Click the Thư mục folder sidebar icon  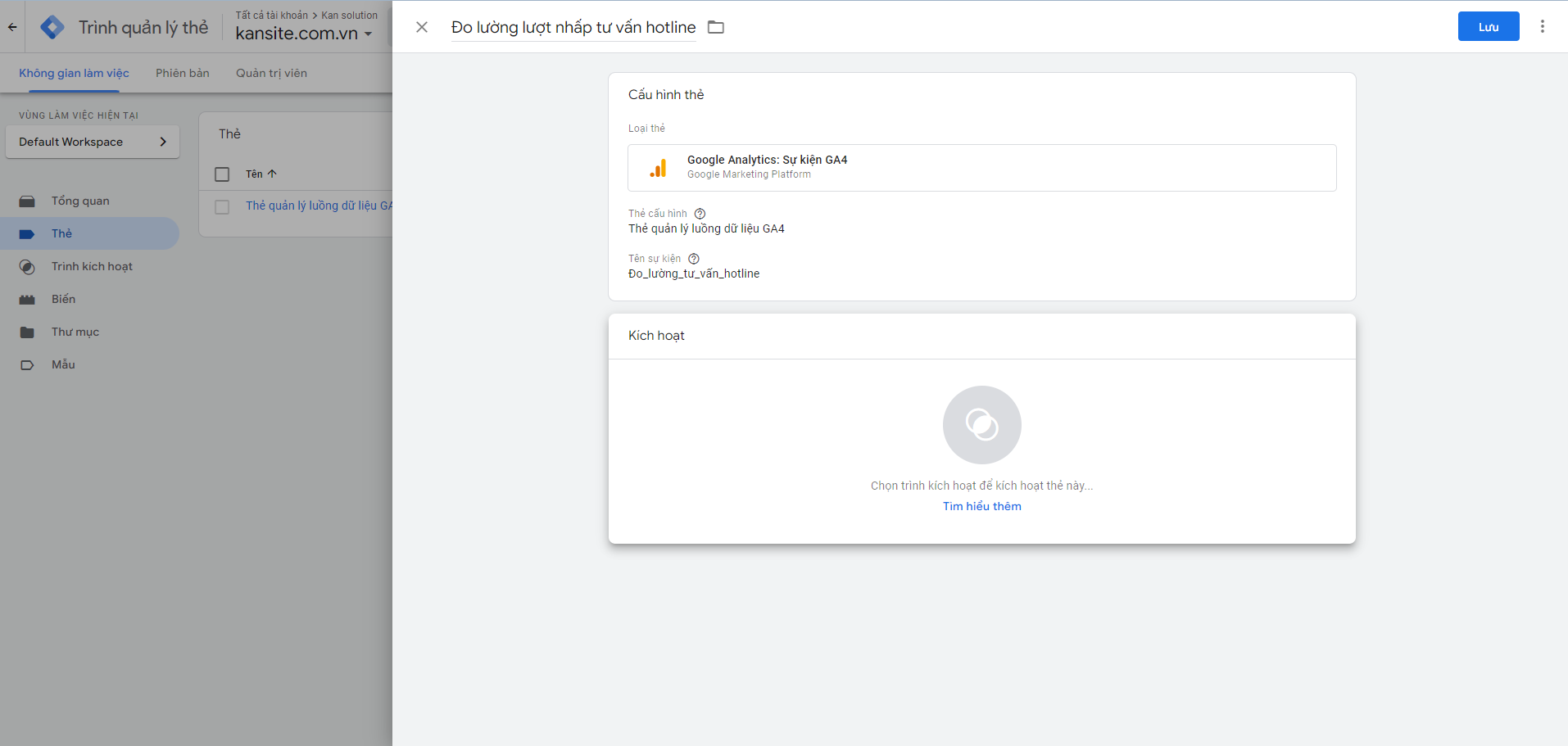[27, 332]
